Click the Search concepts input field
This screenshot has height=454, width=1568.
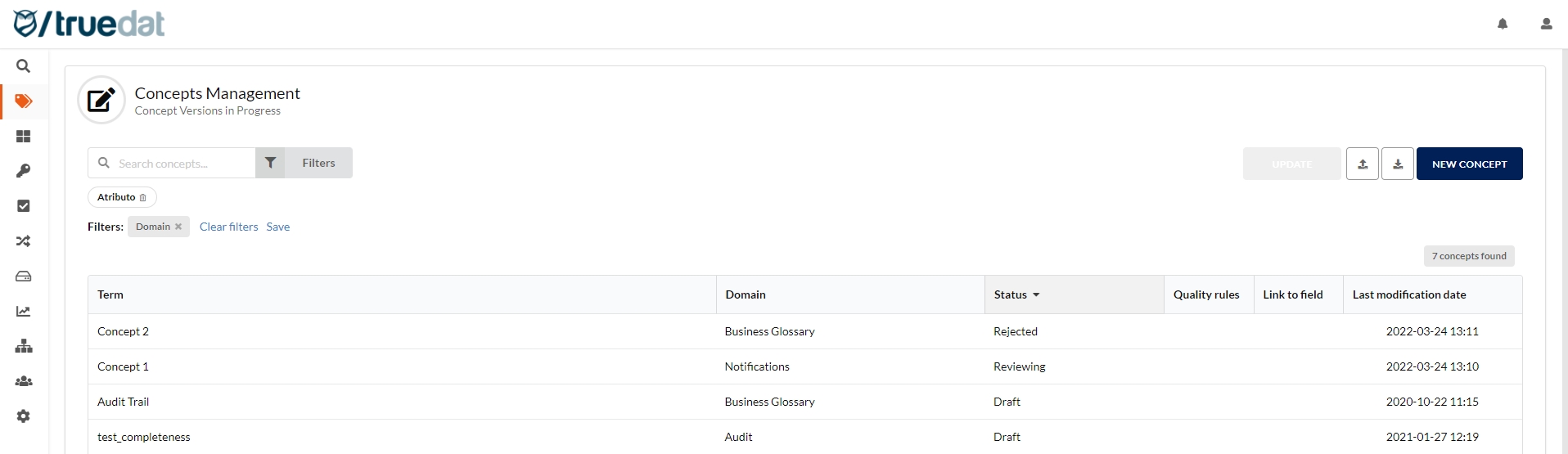[x=183, y=163]
